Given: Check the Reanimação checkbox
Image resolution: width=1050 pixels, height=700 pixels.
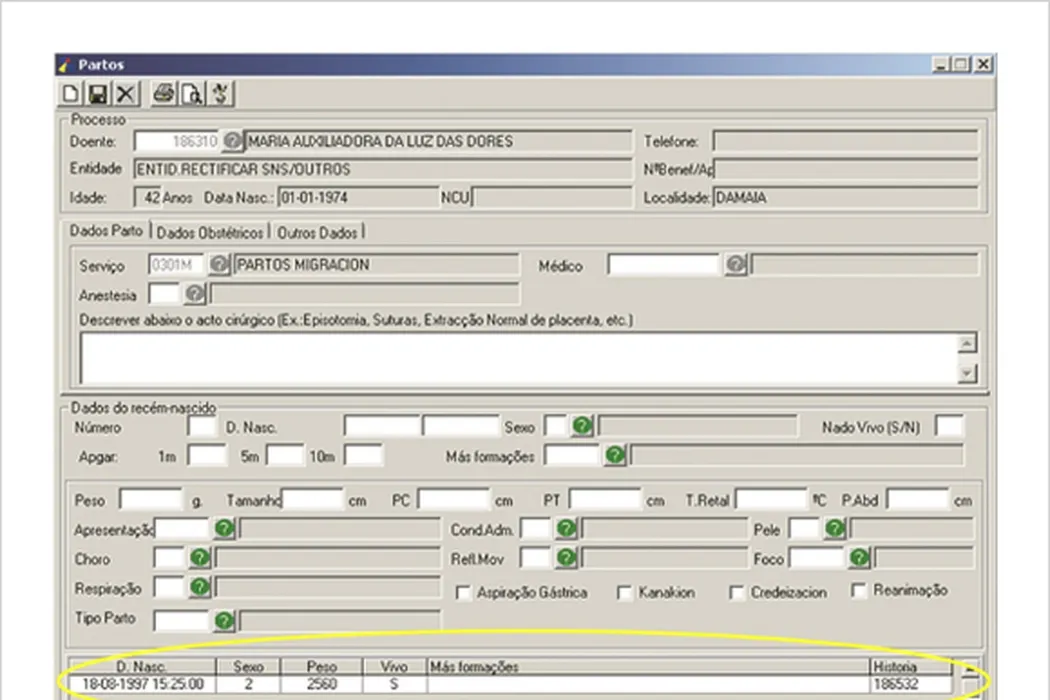Looking at the screenshot, I should point(859,590).
